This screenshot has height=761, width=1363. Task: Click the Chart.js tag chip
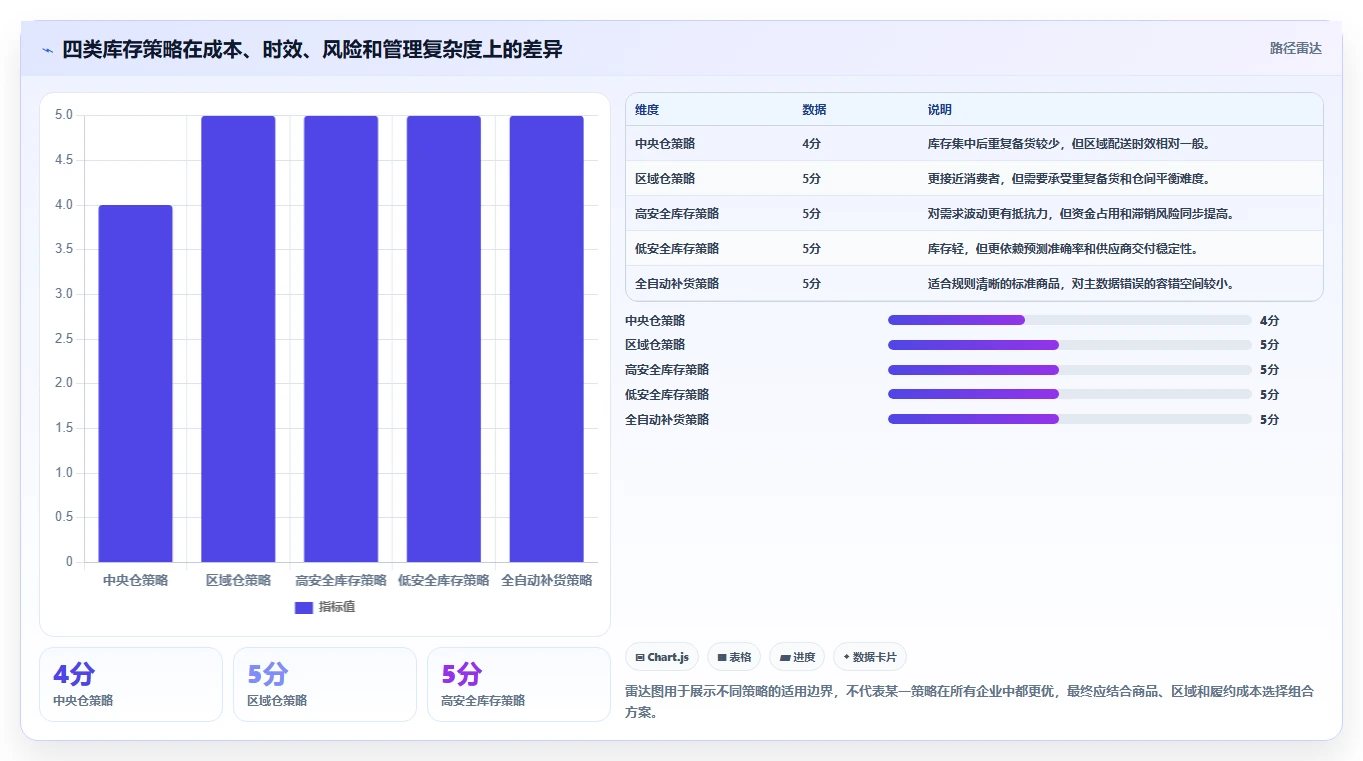point(662,657)
